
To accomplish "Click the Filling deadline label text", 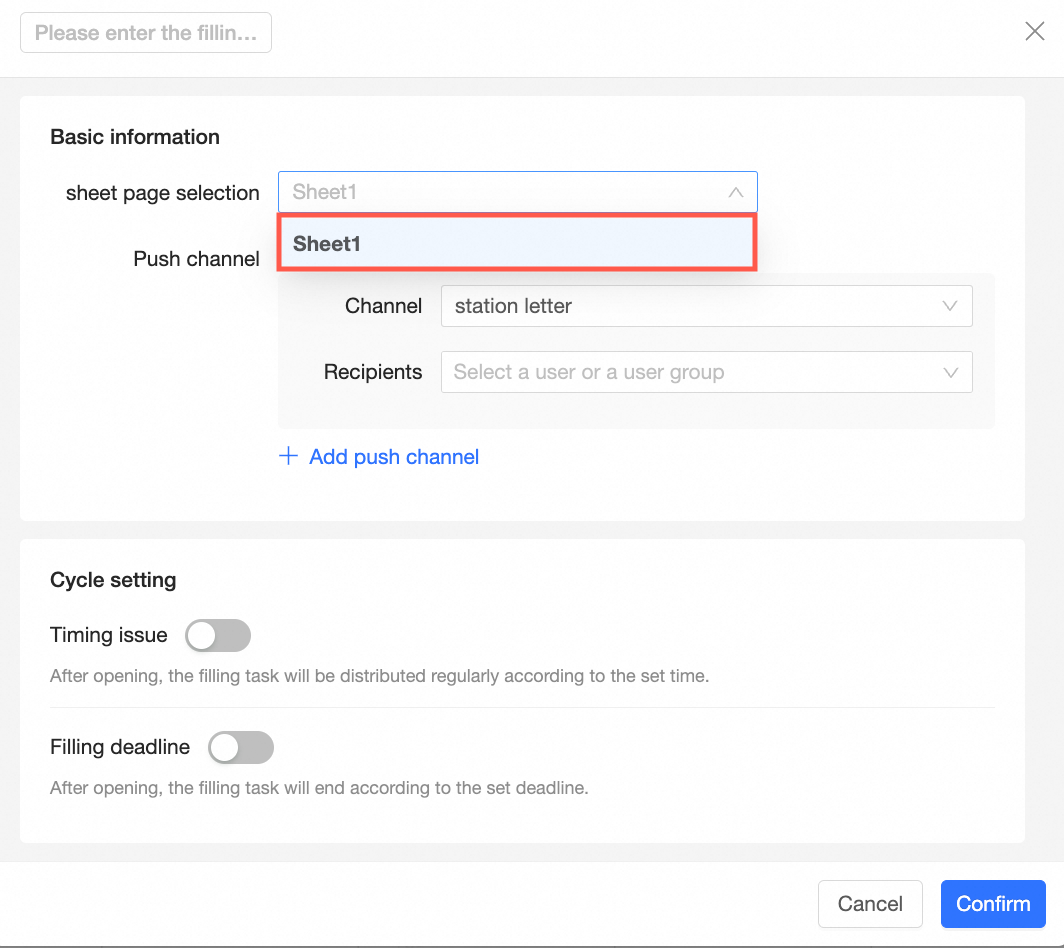I will click(120, 747).
